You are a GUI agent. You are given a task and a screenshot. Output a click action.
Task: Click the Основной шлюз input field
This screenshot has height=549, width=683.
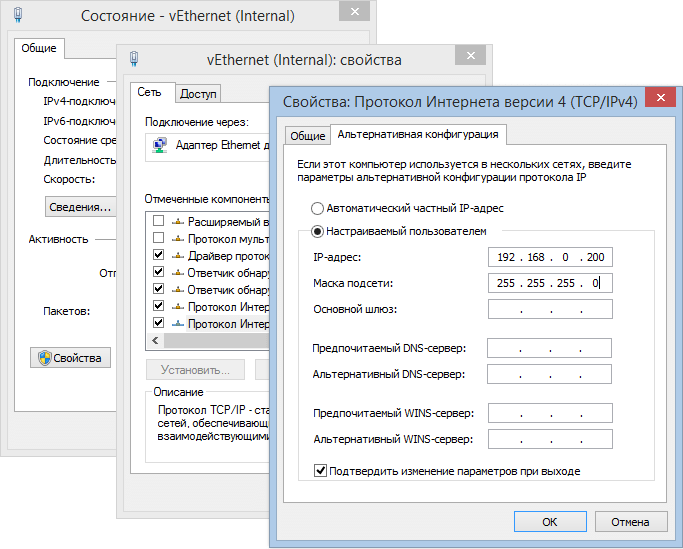pos(550,309)
